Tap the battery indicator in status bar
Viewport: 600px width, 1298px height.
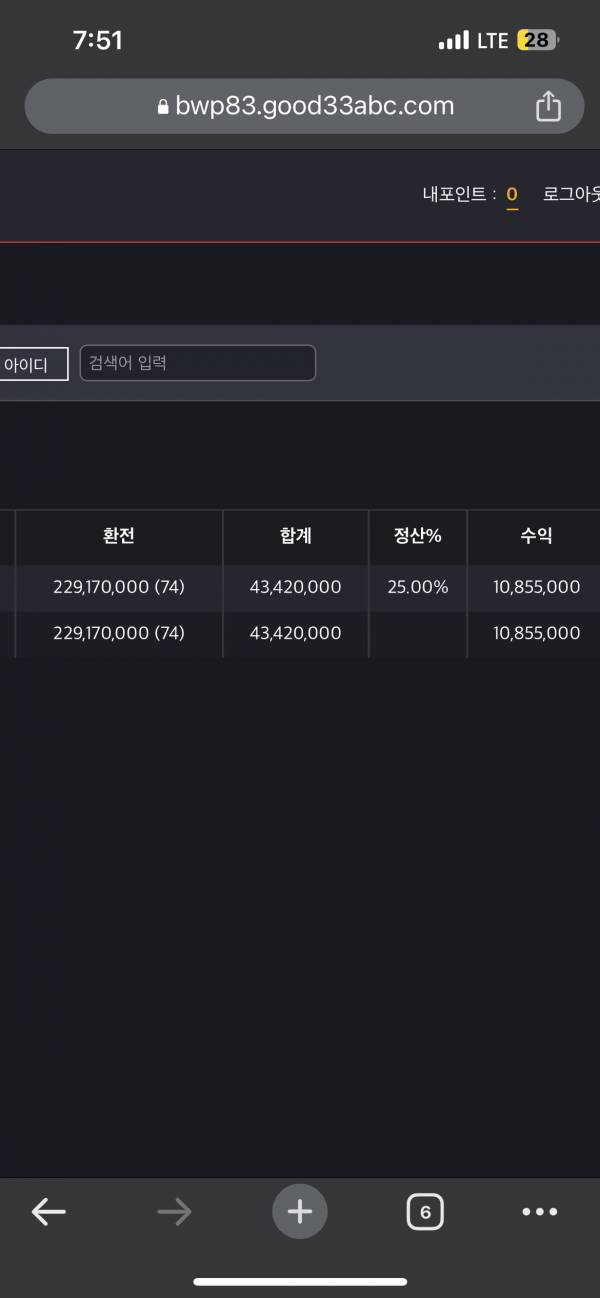[538, 41]
